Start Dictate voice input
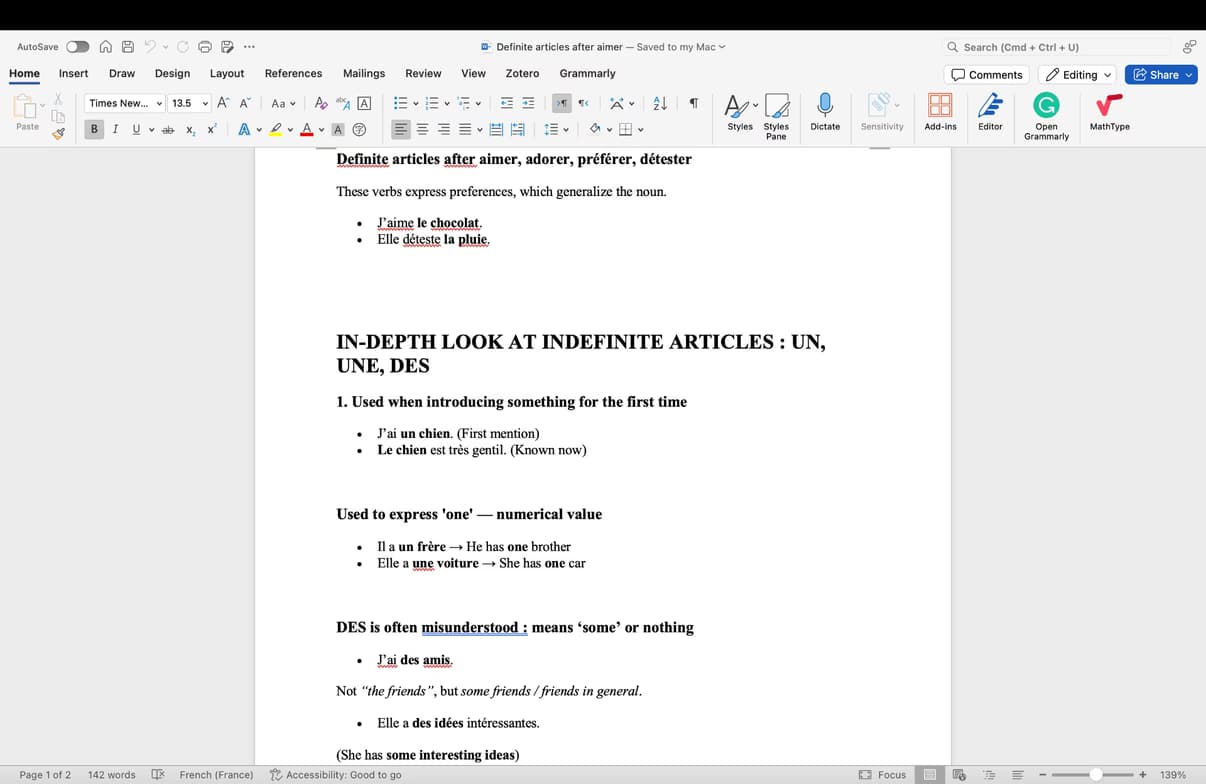This screenshot has width=1206, height=784. [x=824, y=110]
